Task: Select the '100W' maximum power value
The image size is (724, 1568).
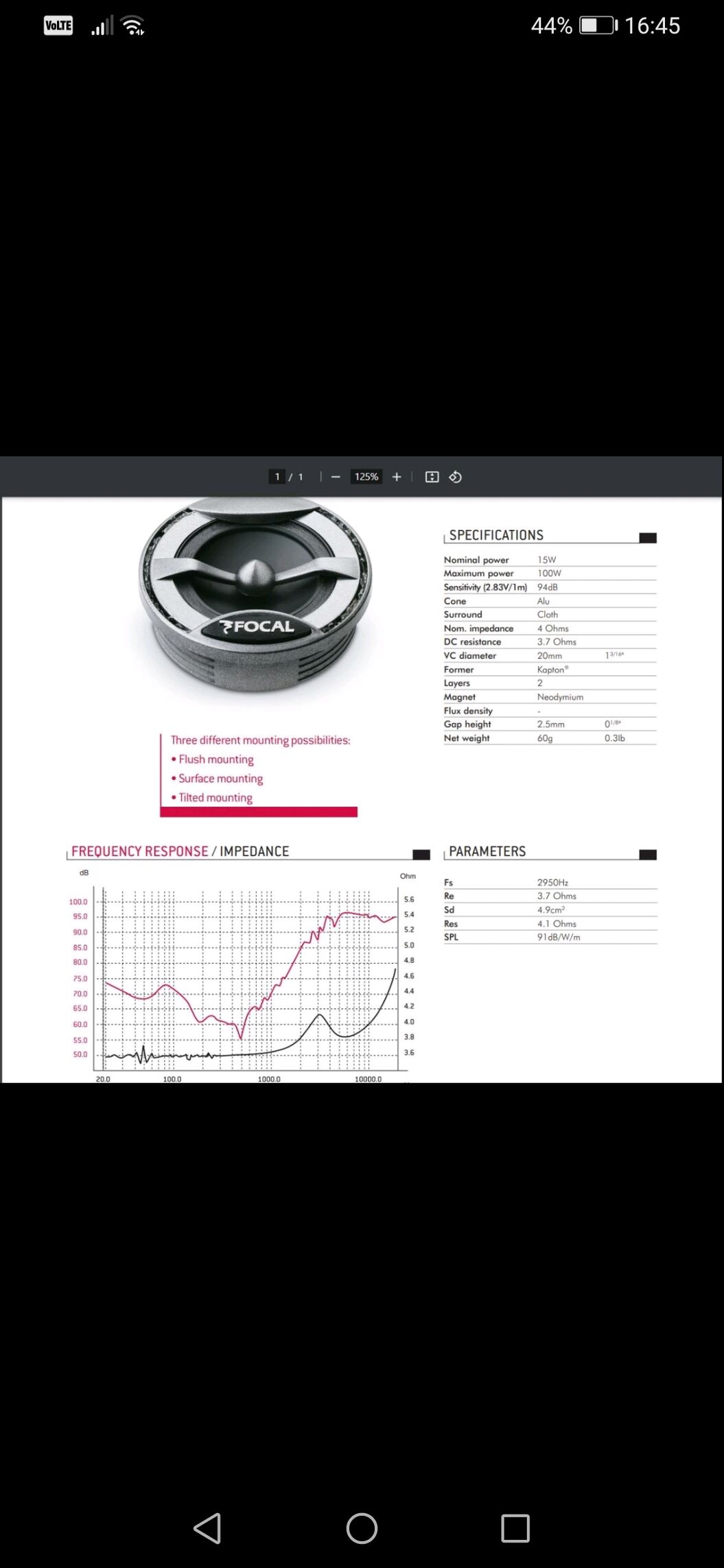Action: point(549,573)
